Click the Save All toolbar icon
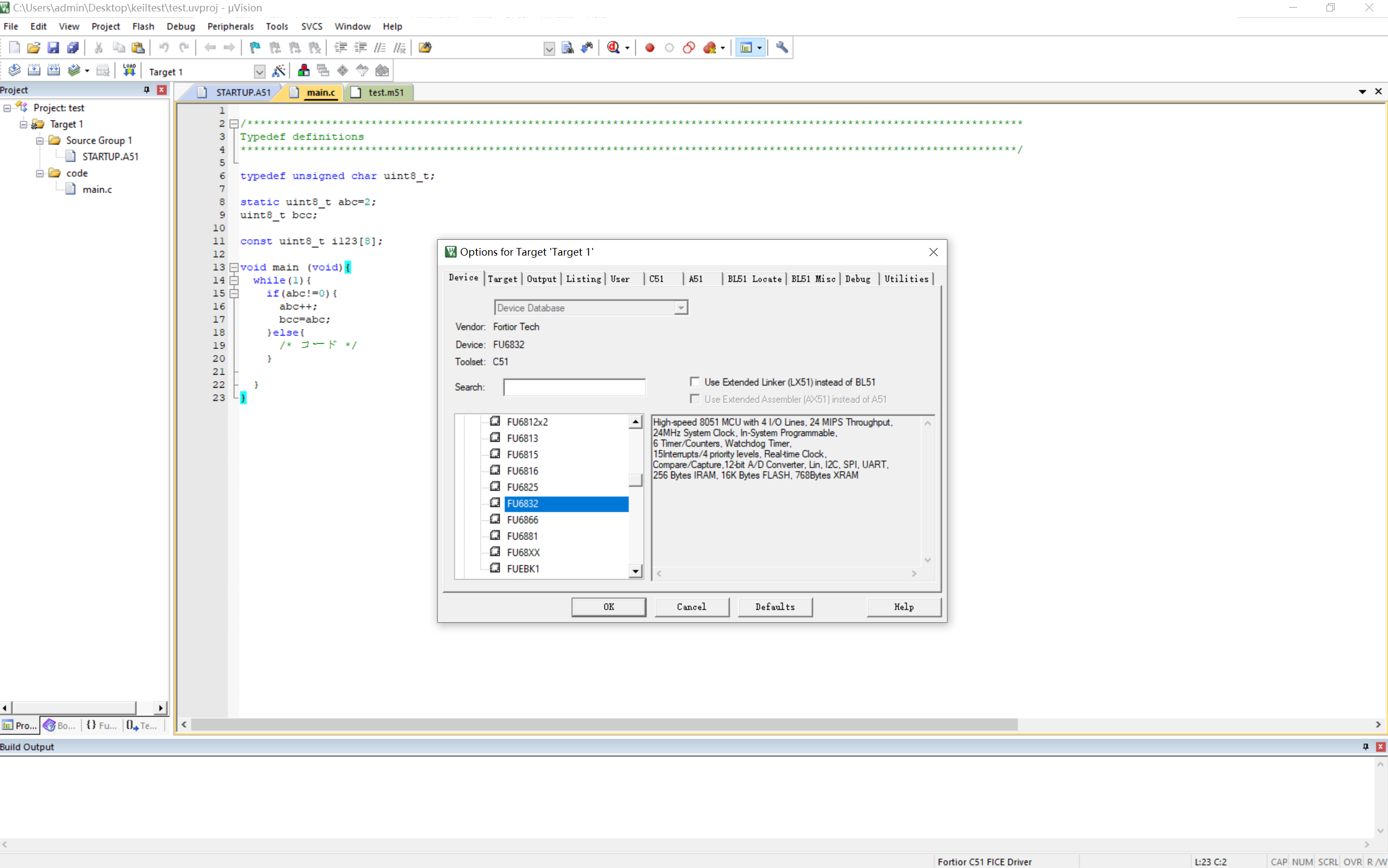 click(x=72, y=48)
